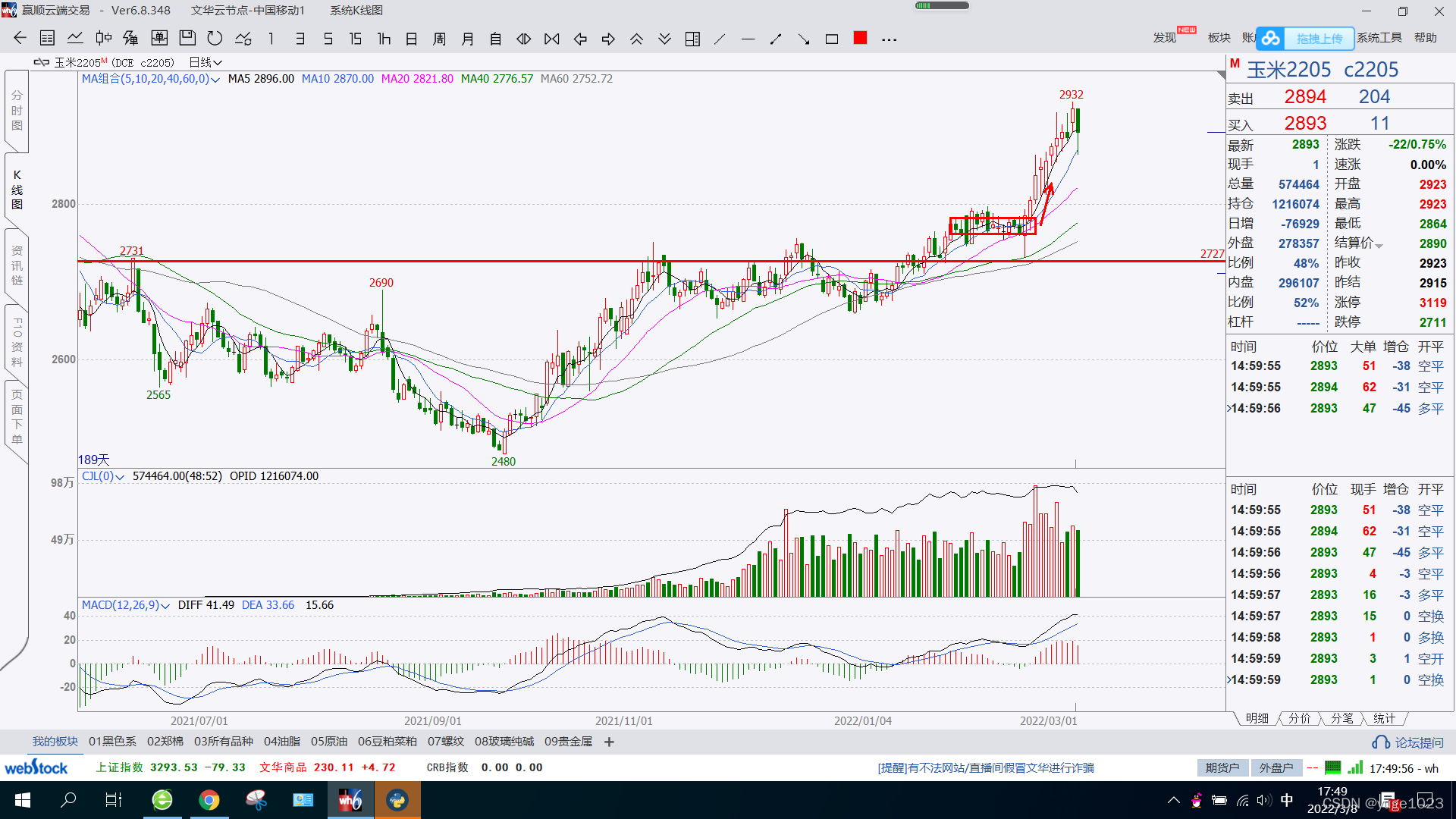Image resolution: width=1456 pixels, height=819 pixels.
Task: Click the link chain icon beside 玉米2205
Action: tap(42, 62)
